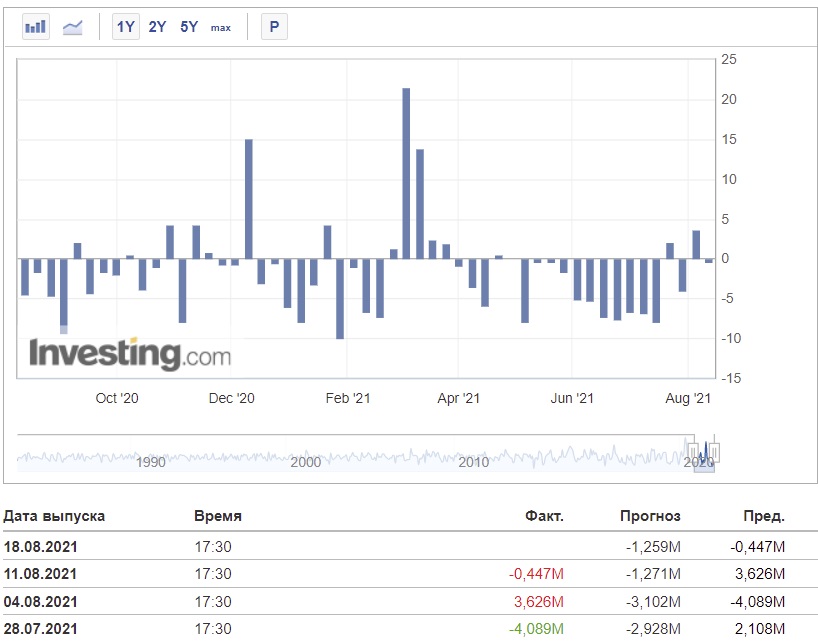
Task: Click the tallest bar in March '21
Action: click(406, 173)
